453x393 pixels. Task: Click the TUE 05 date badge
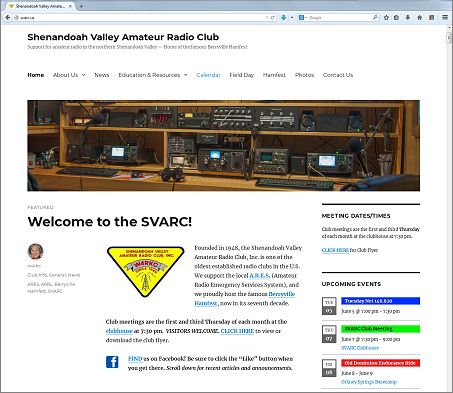329,306
